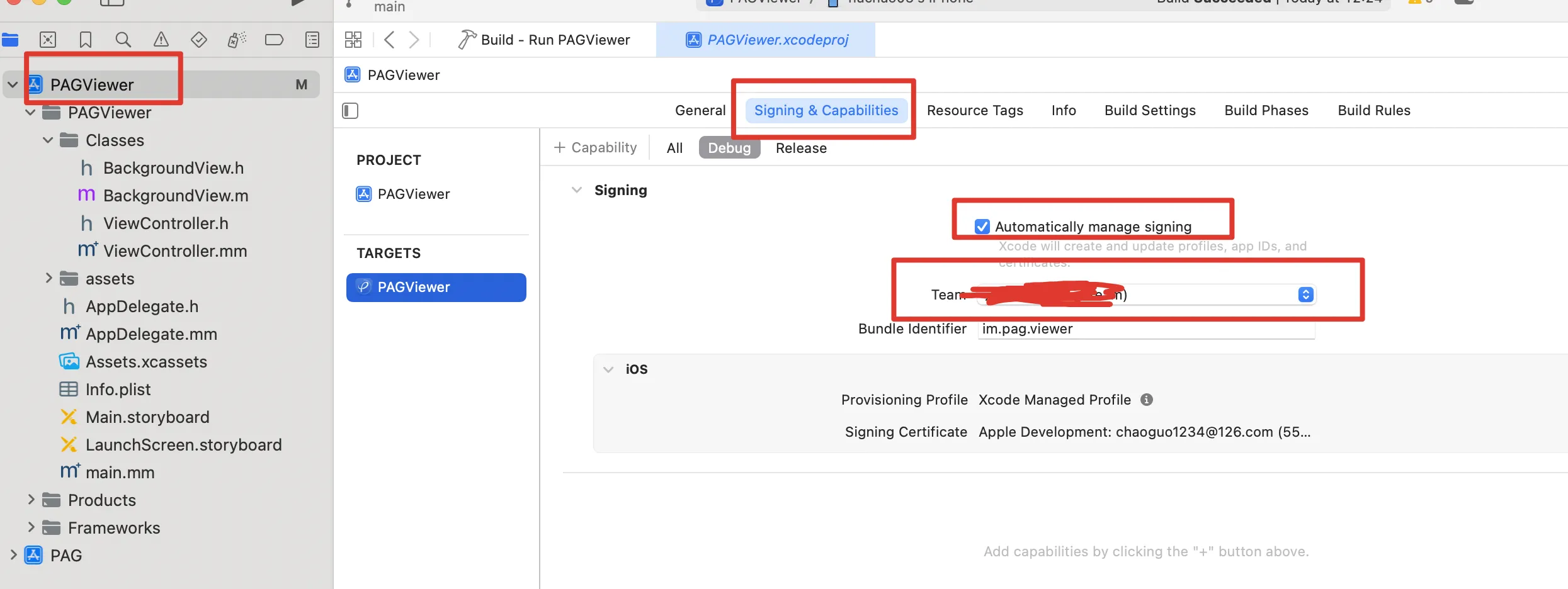Open the Source Control navigator icon
The width and height of the screenshot is (1568, 589).
48,40
